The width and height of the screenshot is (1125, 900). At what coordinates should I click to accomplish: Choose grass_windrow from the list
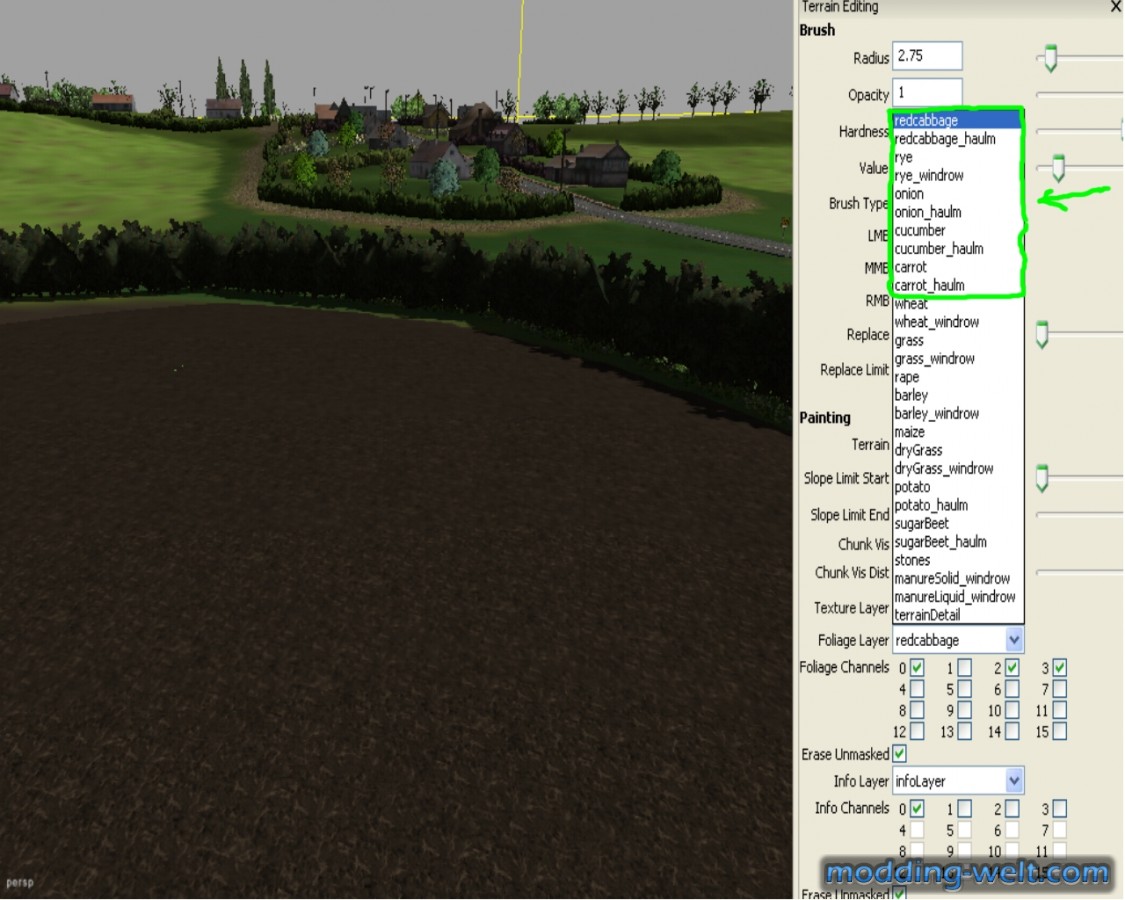(958, 359)
